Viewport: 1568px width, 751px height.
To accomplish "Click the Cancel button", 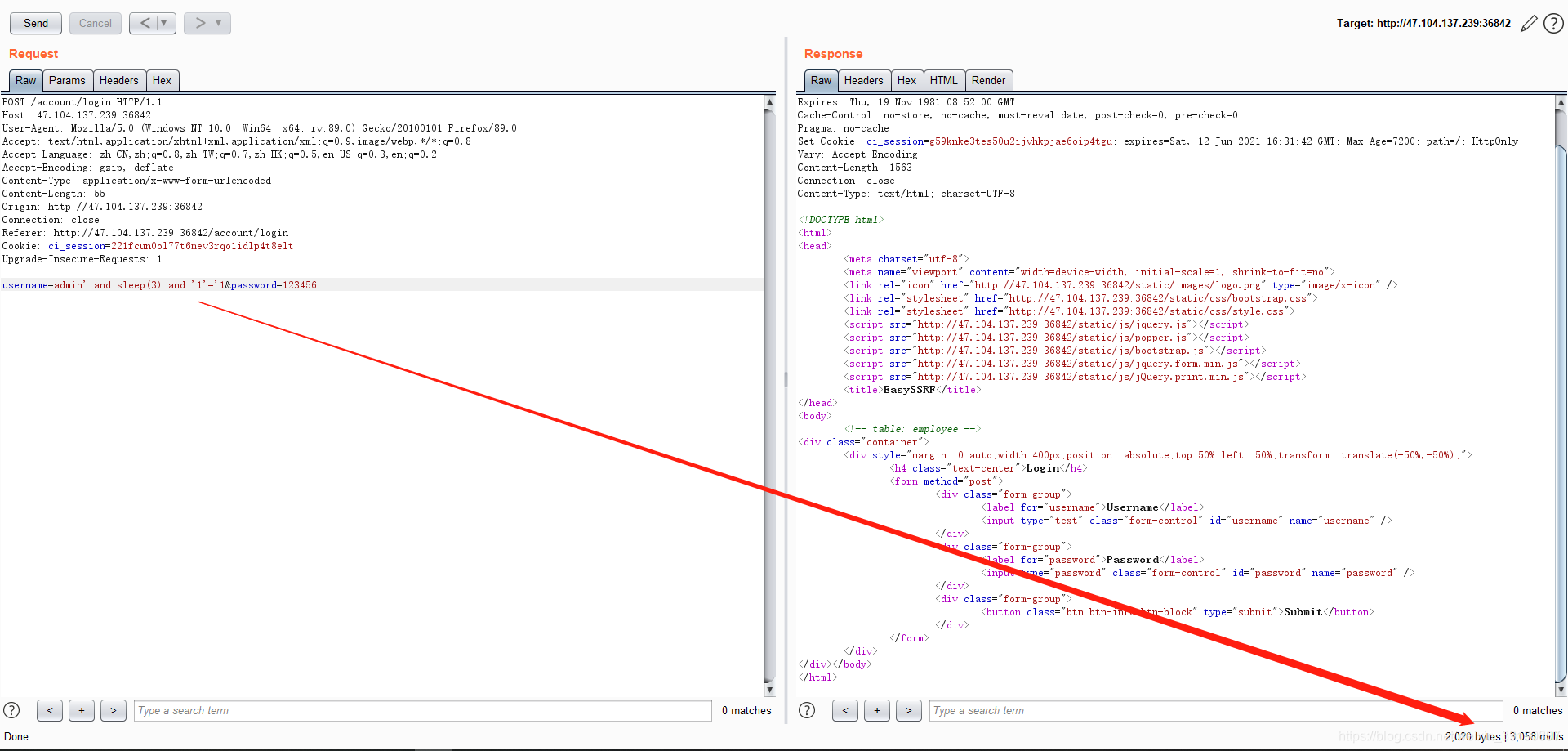I will click(95, 23).
